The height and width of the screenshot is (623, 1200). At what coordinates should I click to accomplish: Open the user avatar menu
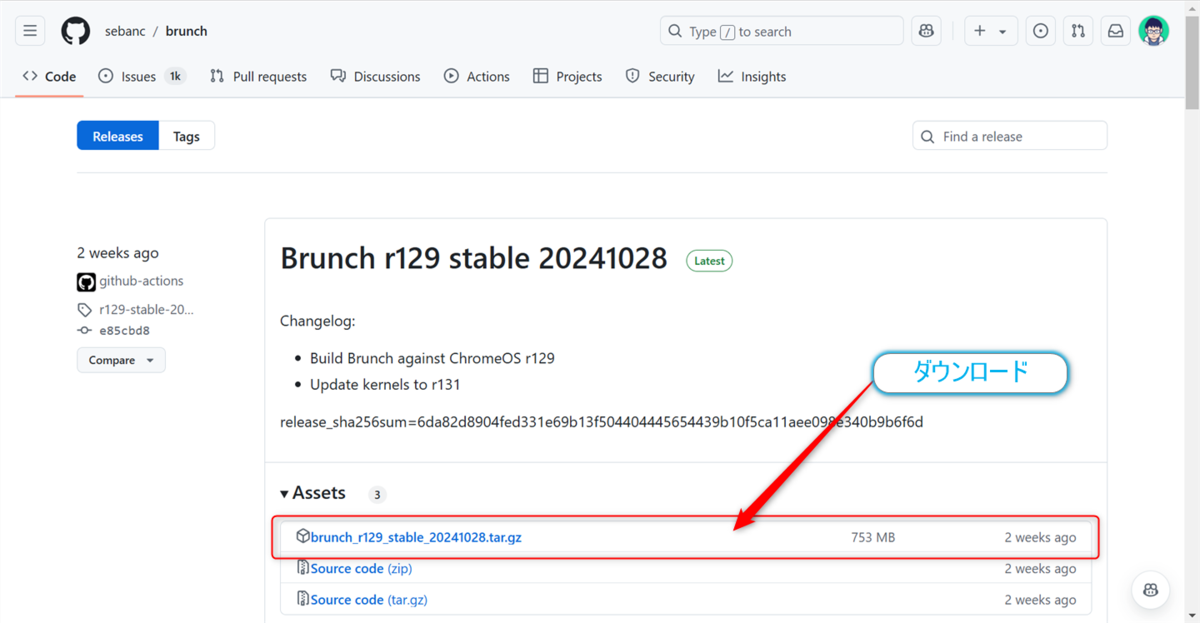[x=1153, y=31]
